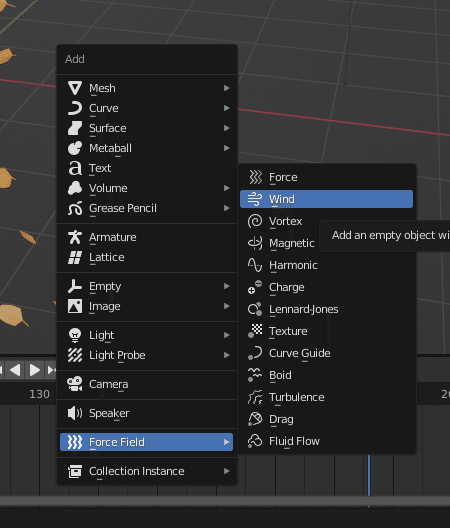Click the Harmonic wave icon
The height and width of the screenshot is (528, 450).
[x=255, y=265]
